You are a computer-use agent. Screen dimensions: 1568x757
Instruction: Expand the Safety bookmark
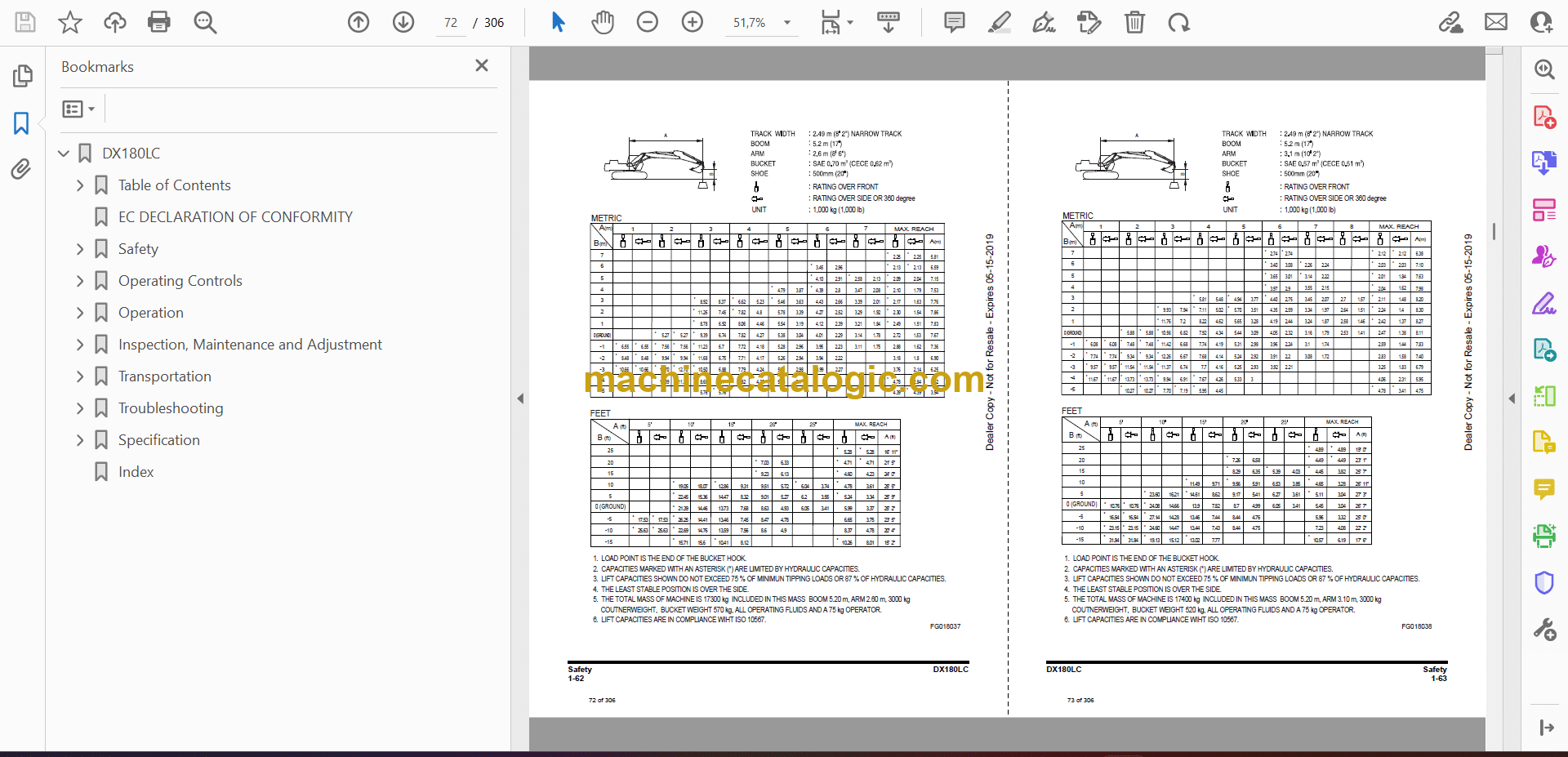click(x=80, y=249)
